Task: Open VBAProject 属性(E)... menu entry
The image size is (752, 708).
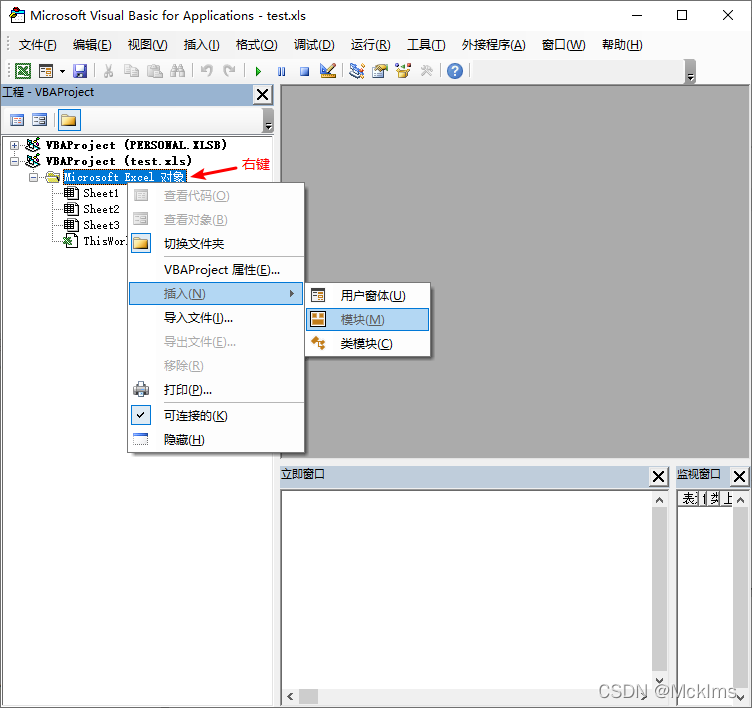Action: click(216, 270)
